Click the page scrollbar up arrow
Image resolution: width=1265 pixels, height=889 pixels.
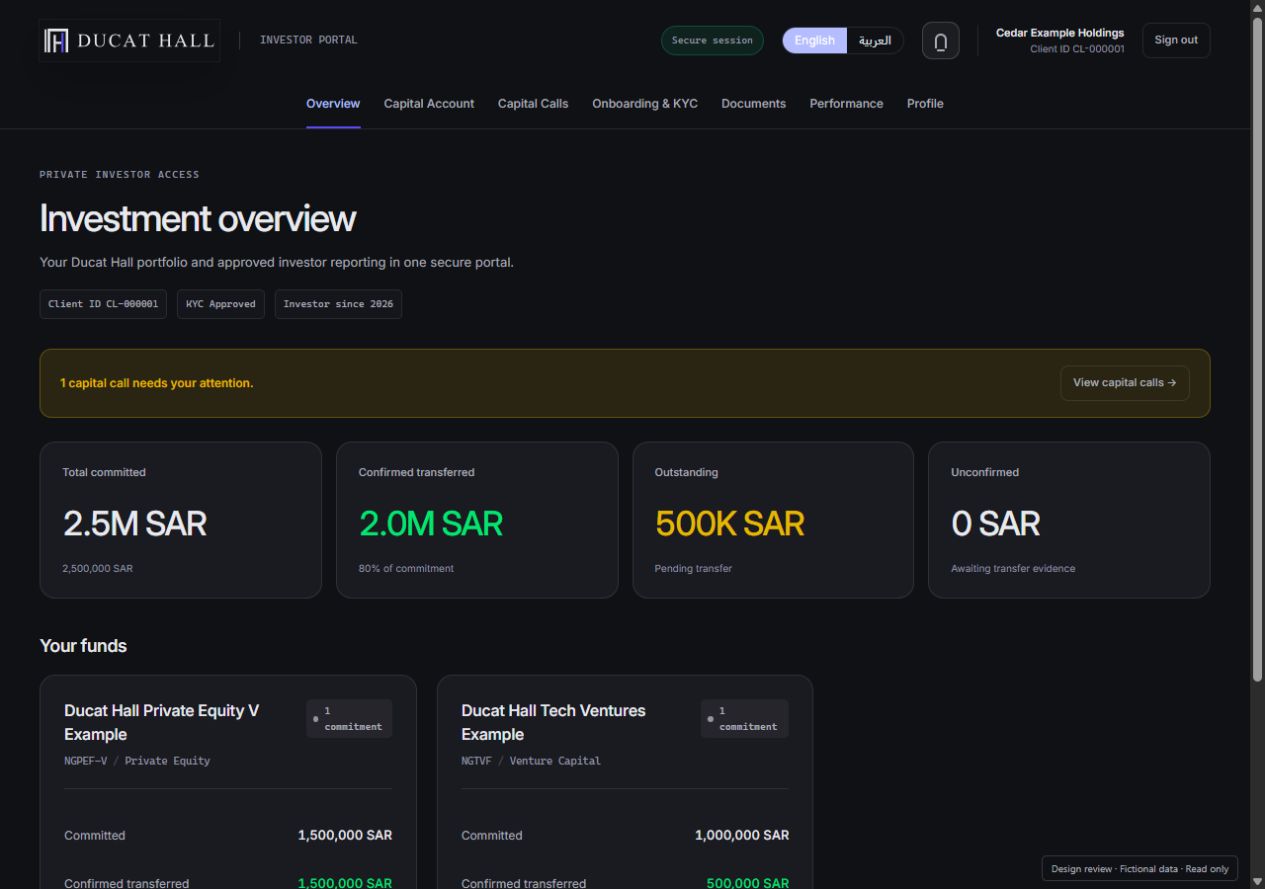tap(1257, 8)
